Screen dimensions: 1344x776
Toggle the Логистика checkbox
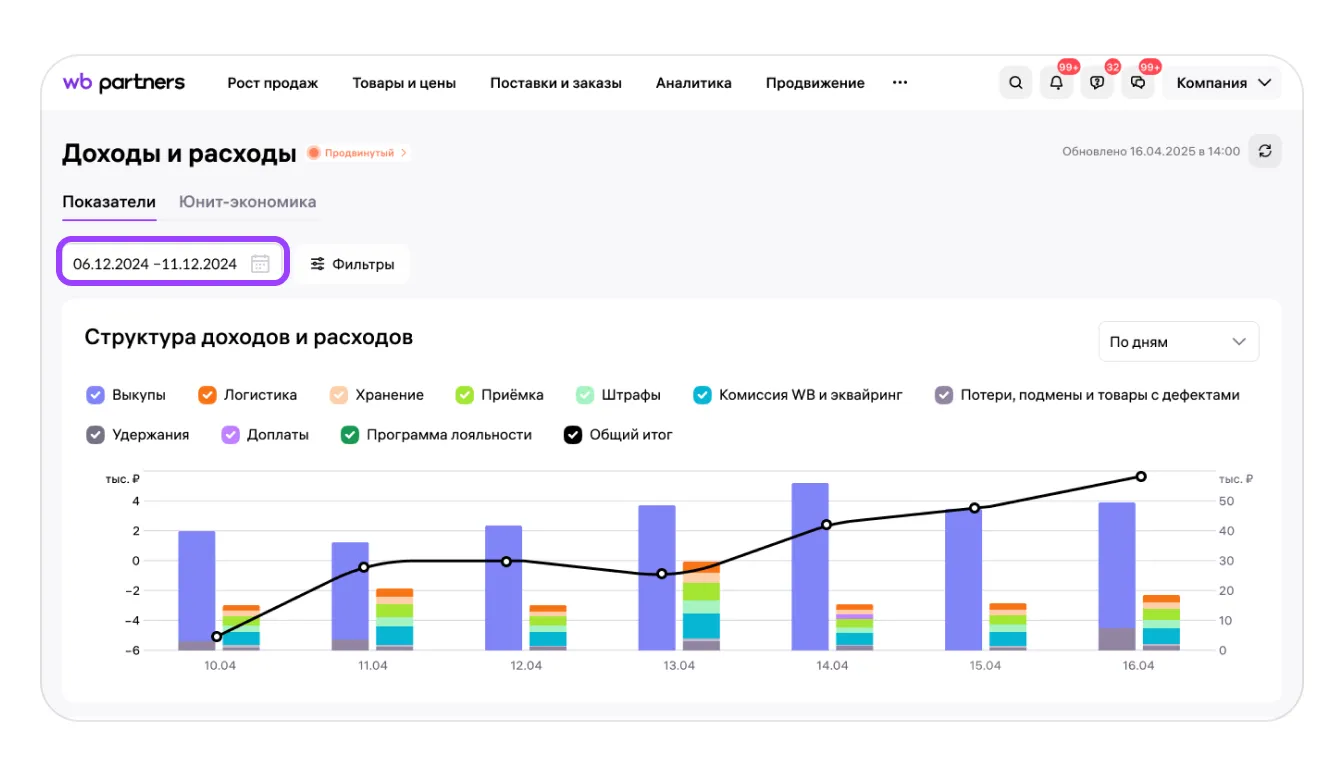pos(208,395)
